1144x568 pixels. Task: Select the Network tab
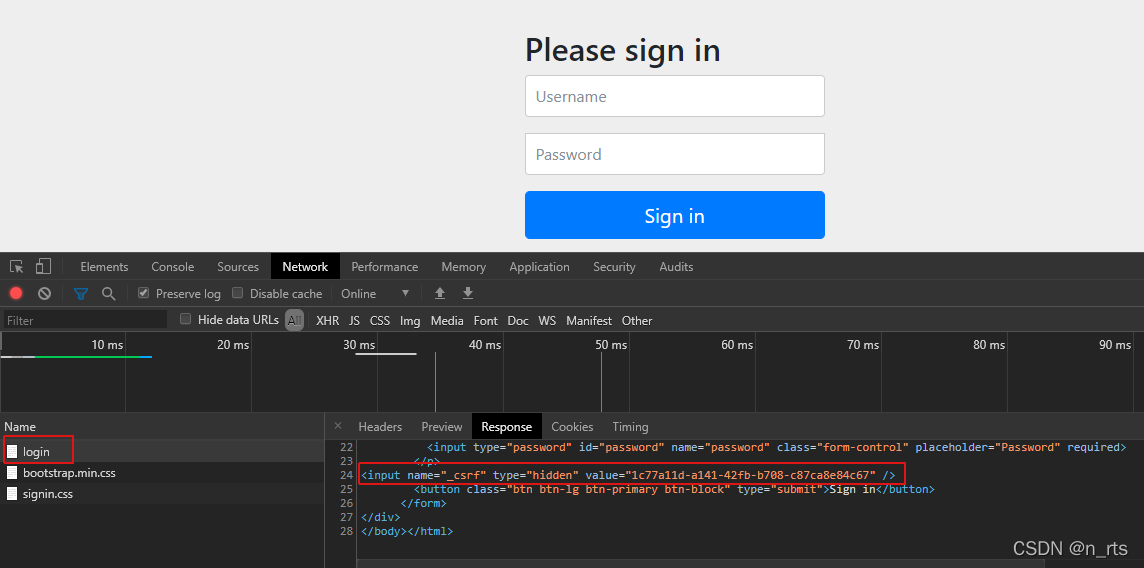[305, 267]
